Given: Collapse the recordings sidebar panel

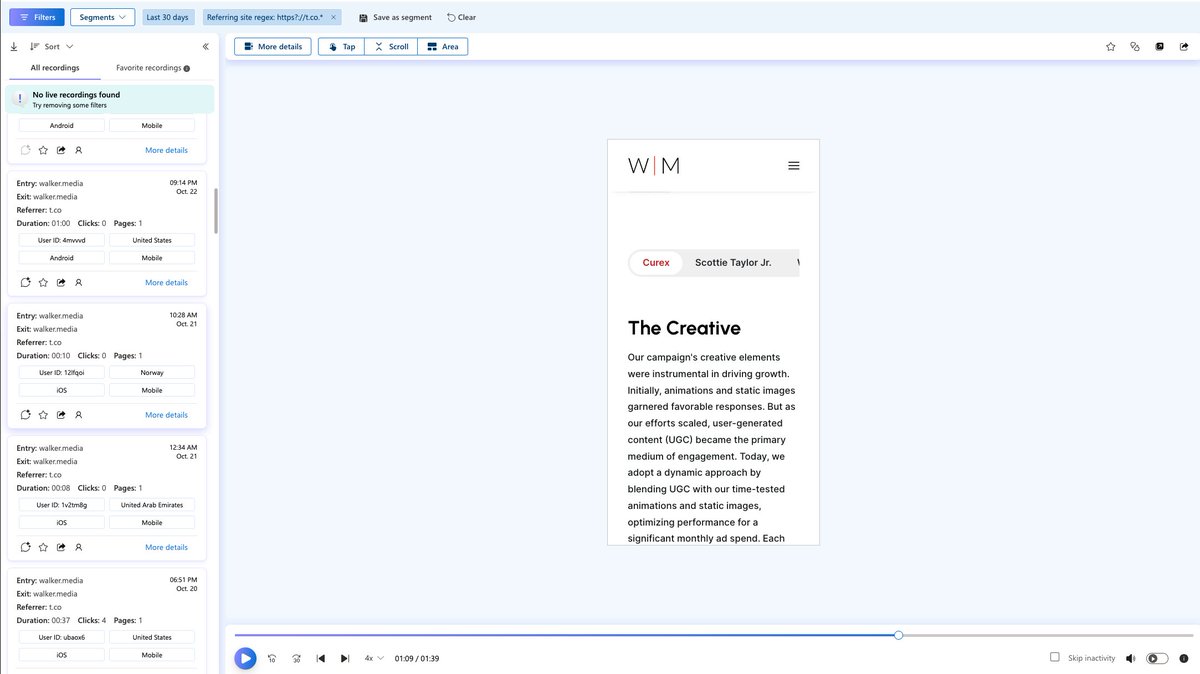Looking at the screenshot, I should [x=205, y=46].
